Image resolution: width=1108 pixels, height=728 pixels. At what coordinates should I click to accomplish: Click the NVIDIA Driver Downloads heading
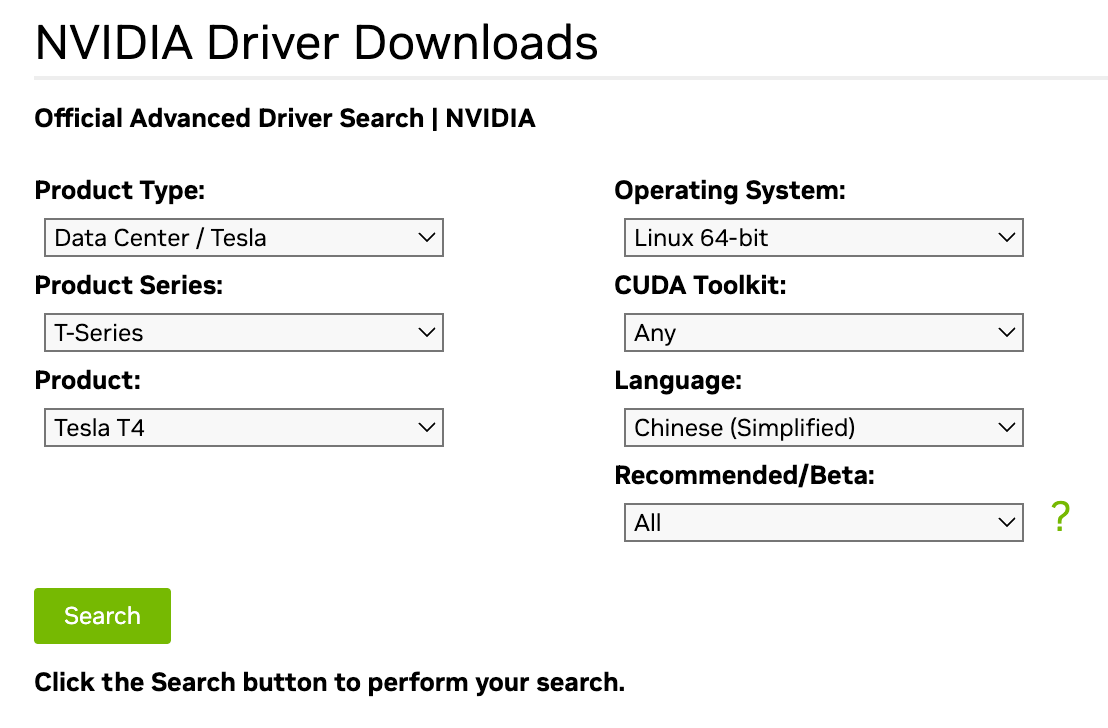316,43
